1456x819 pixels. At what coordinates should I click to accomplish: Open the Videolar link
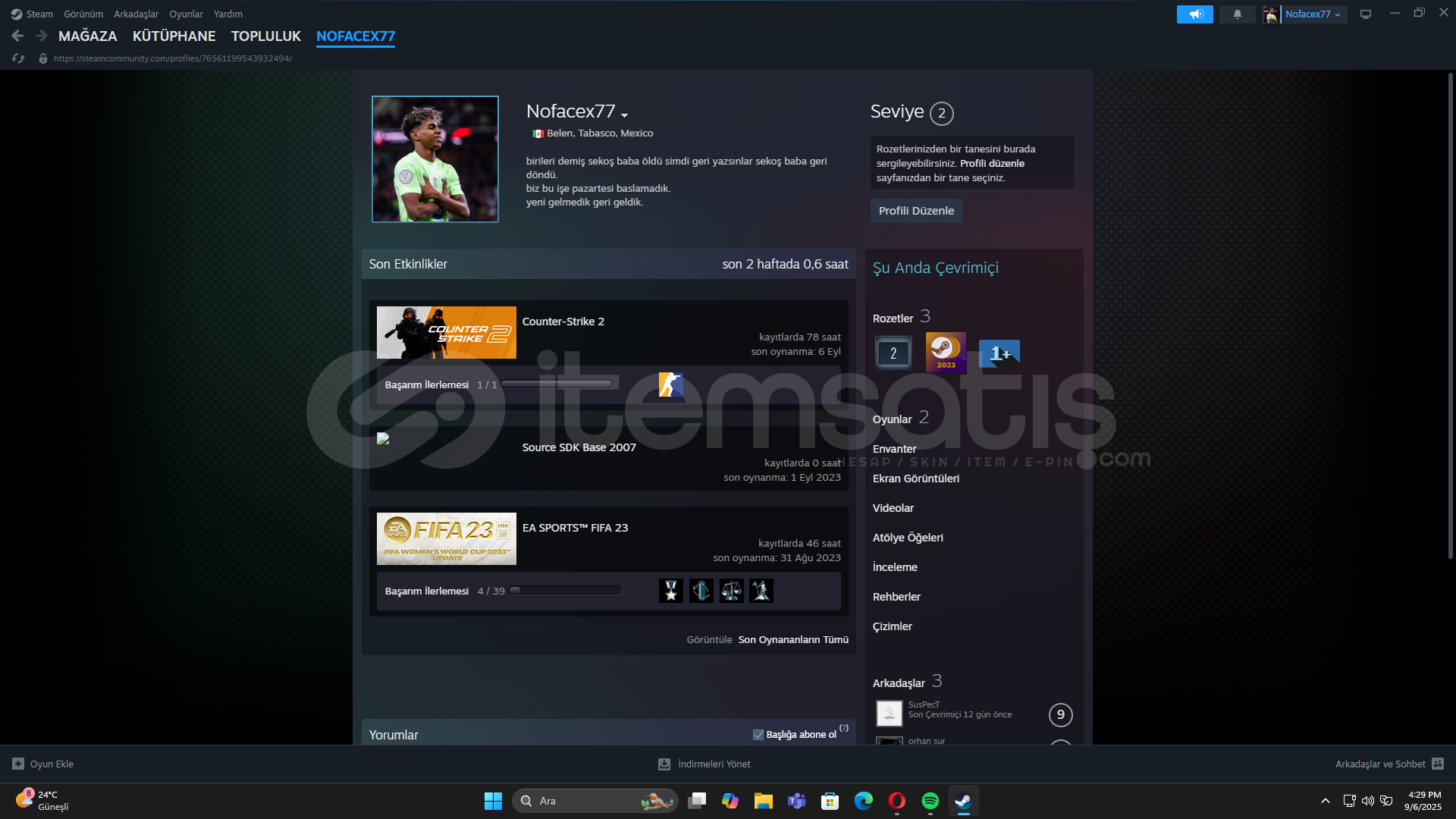[893, 508]
